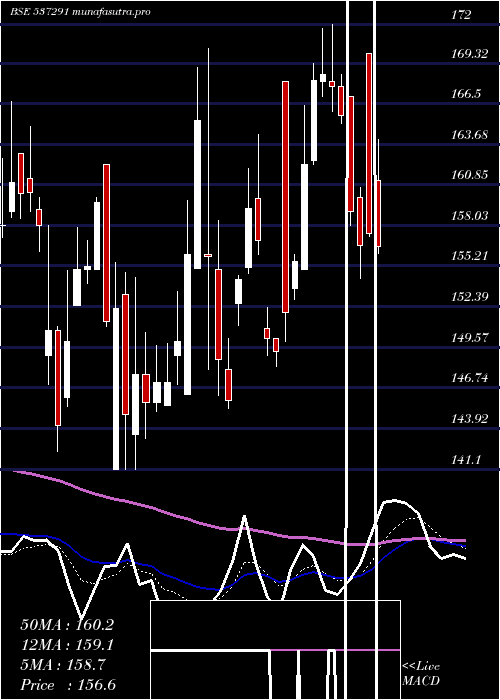This screenshot has height=700, width=500.
Task: Click the 163.68 price axis label
Action: (x=469, y=134)
